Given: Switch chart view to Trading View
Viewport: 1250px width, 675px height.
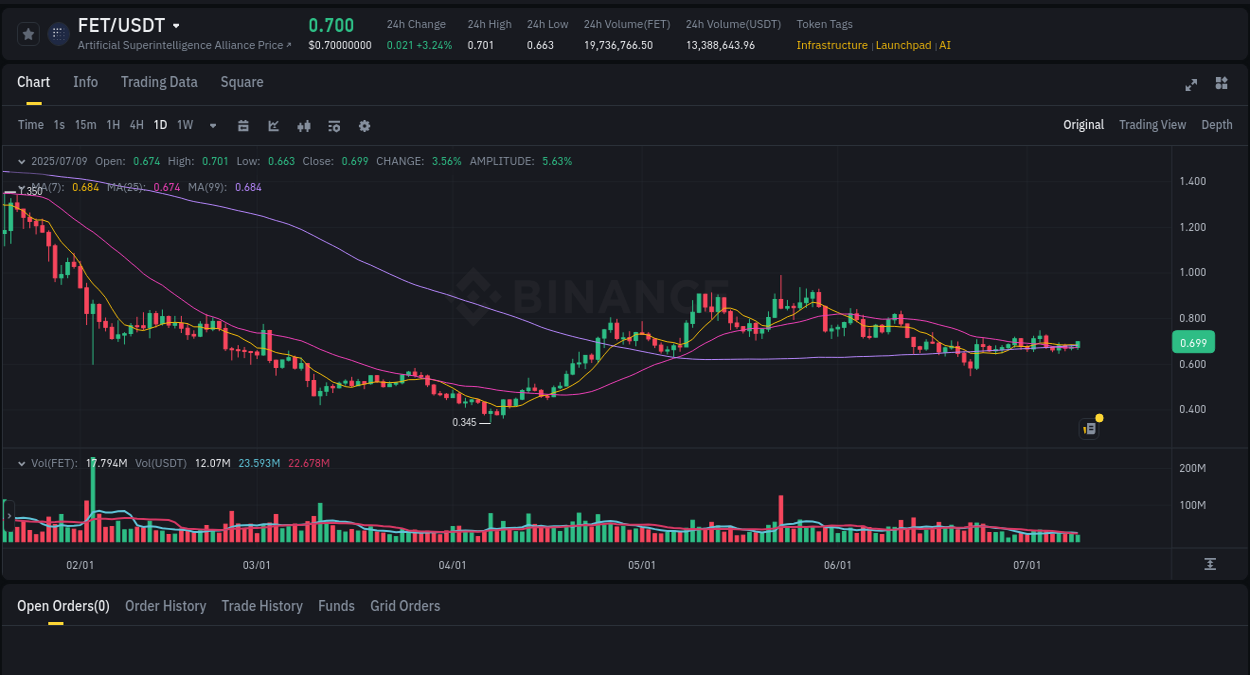Looking at the screenshot, I should [1152, 124].
